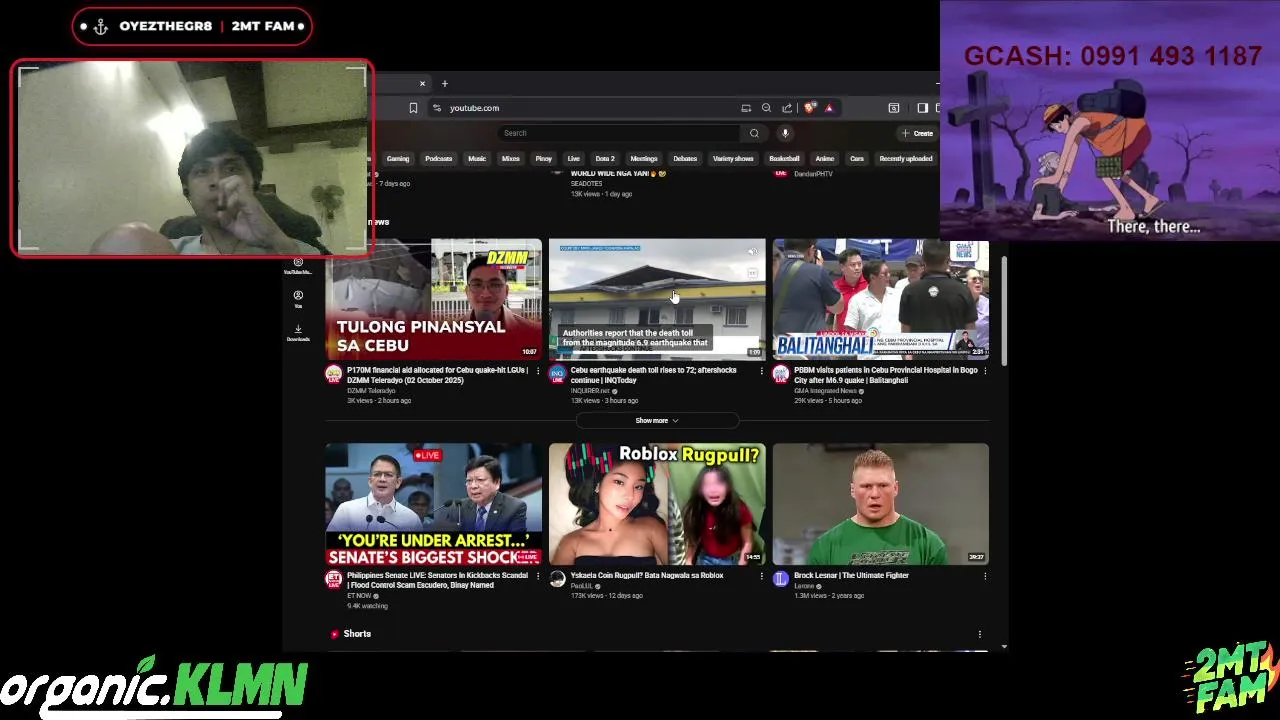Open the PaoLUL channel avatar
Screen dimensions: 1280x720
[558, 579]
